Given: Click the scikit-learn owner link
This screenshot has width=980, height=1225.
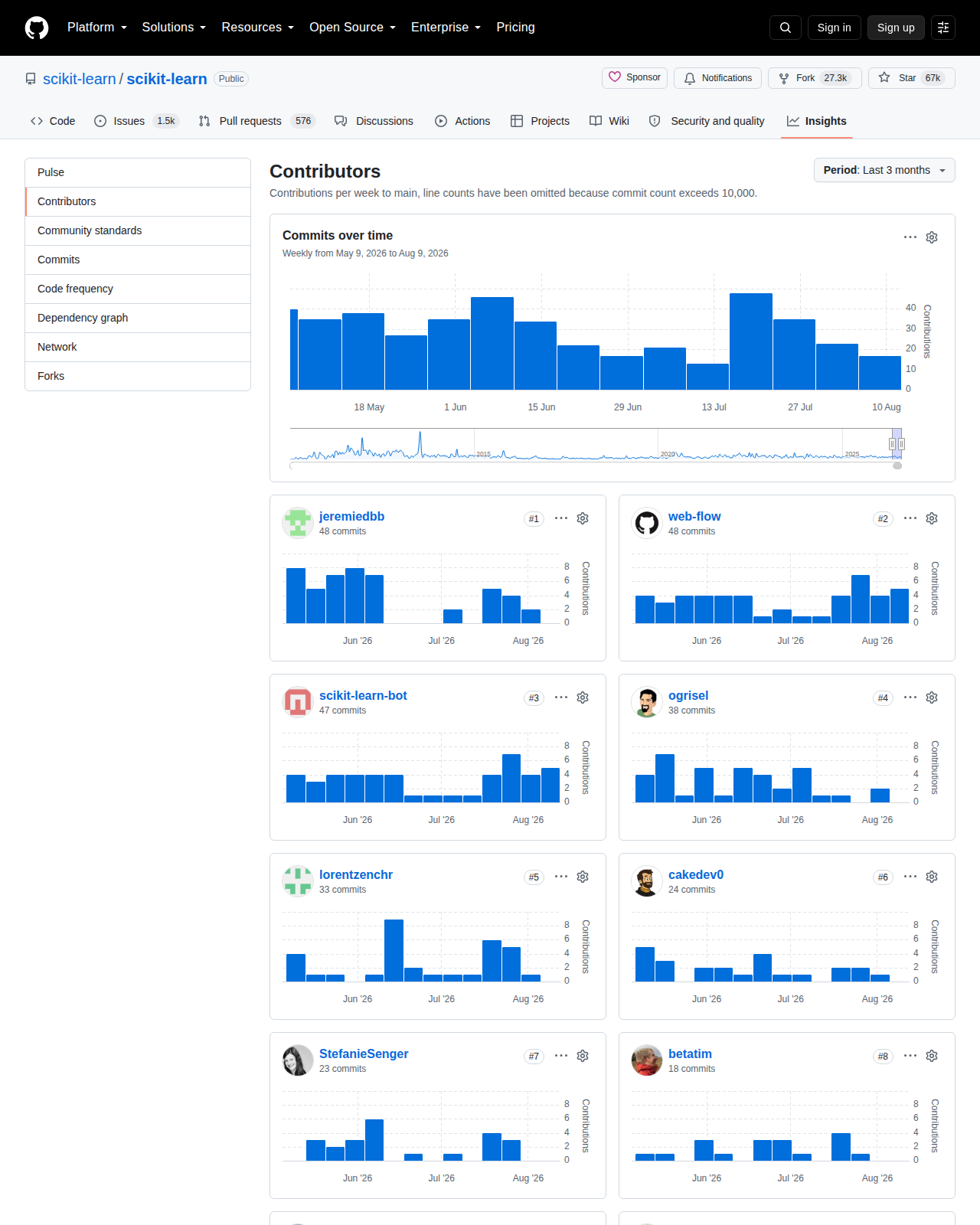Looking at the screenshot, I should pyautogui.click(x=80, y=79).
